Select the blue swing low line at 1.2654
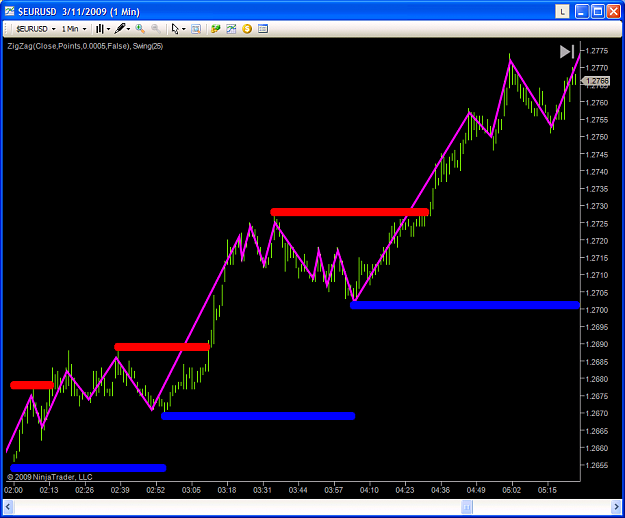Image resolution: width=625 pixels, height=518 pixels. click(x=88, y=468)
